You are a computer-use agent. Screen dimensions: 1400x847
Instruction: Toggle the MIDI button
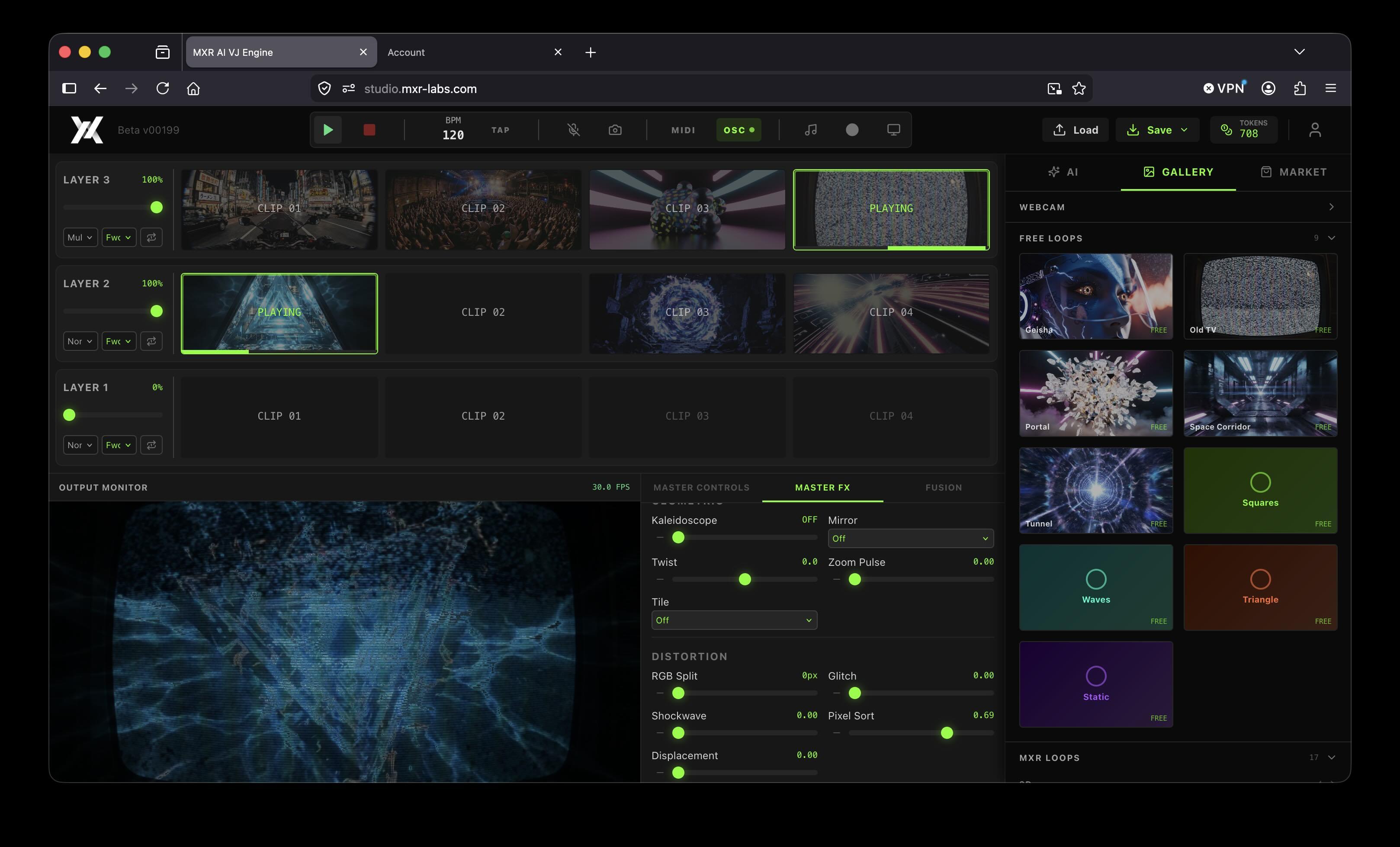point(683,130)
